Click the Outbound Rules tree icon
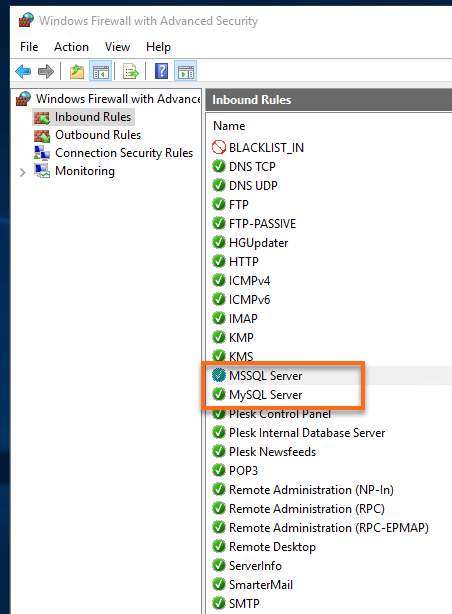The image size is (452, 614). pyautogui.click(x=42, y=135)
